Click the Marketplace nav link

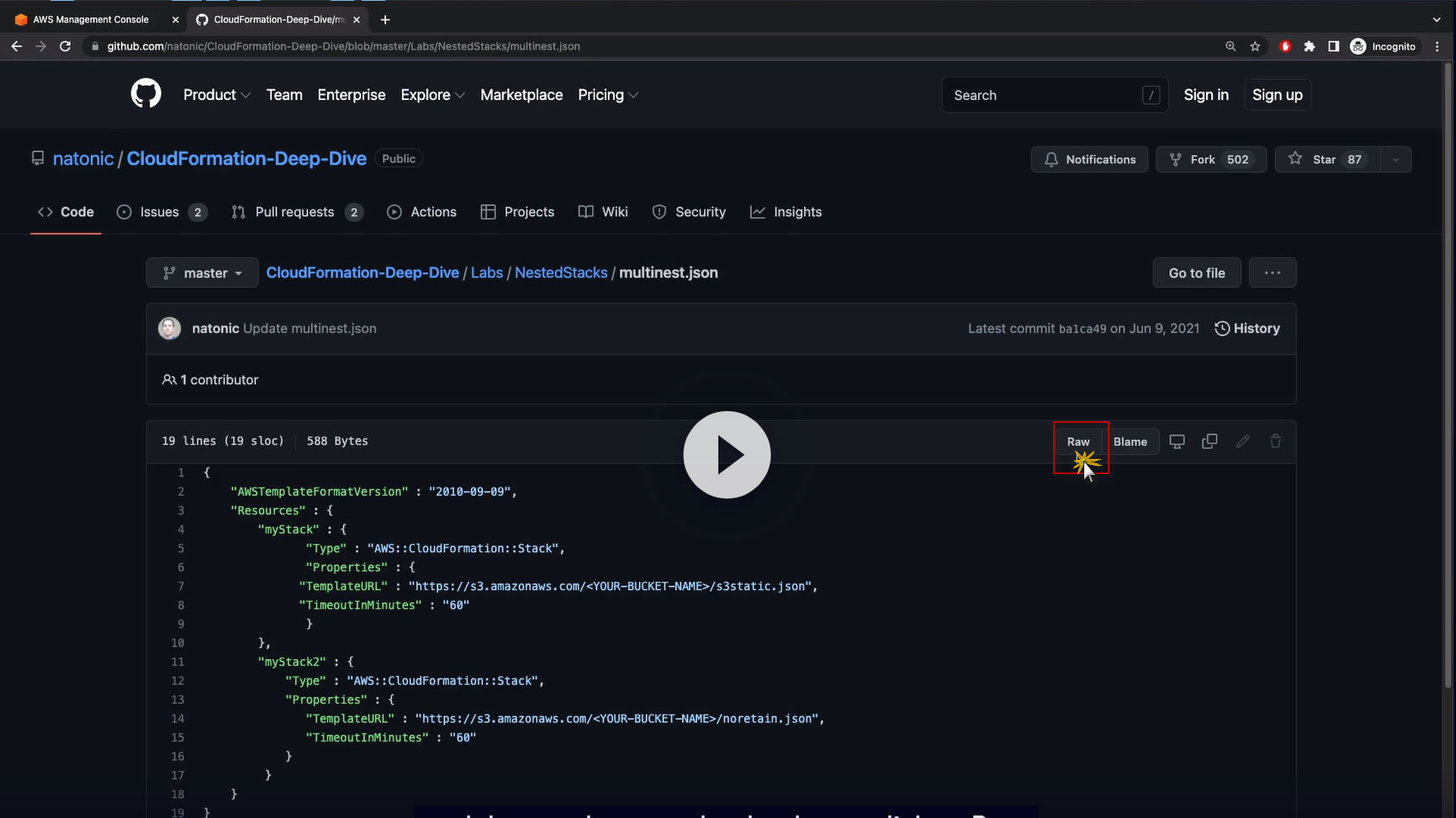[x=522, y=95]
